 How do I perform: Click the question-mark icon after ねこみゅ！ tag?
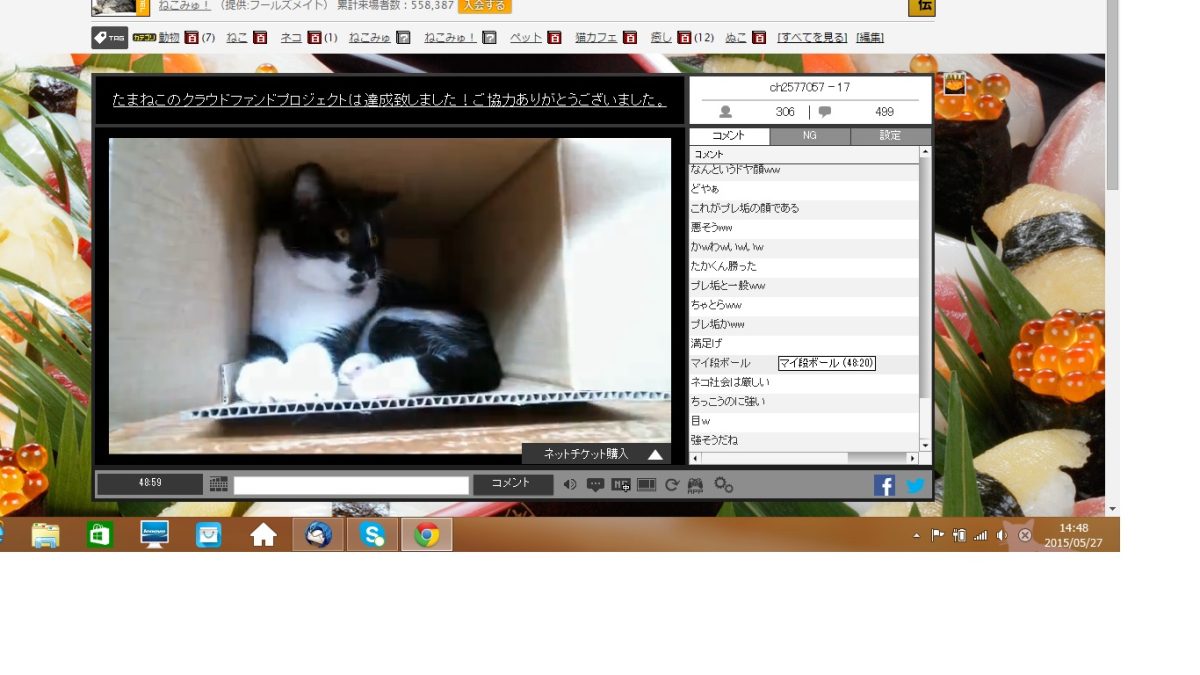point(489,38)
